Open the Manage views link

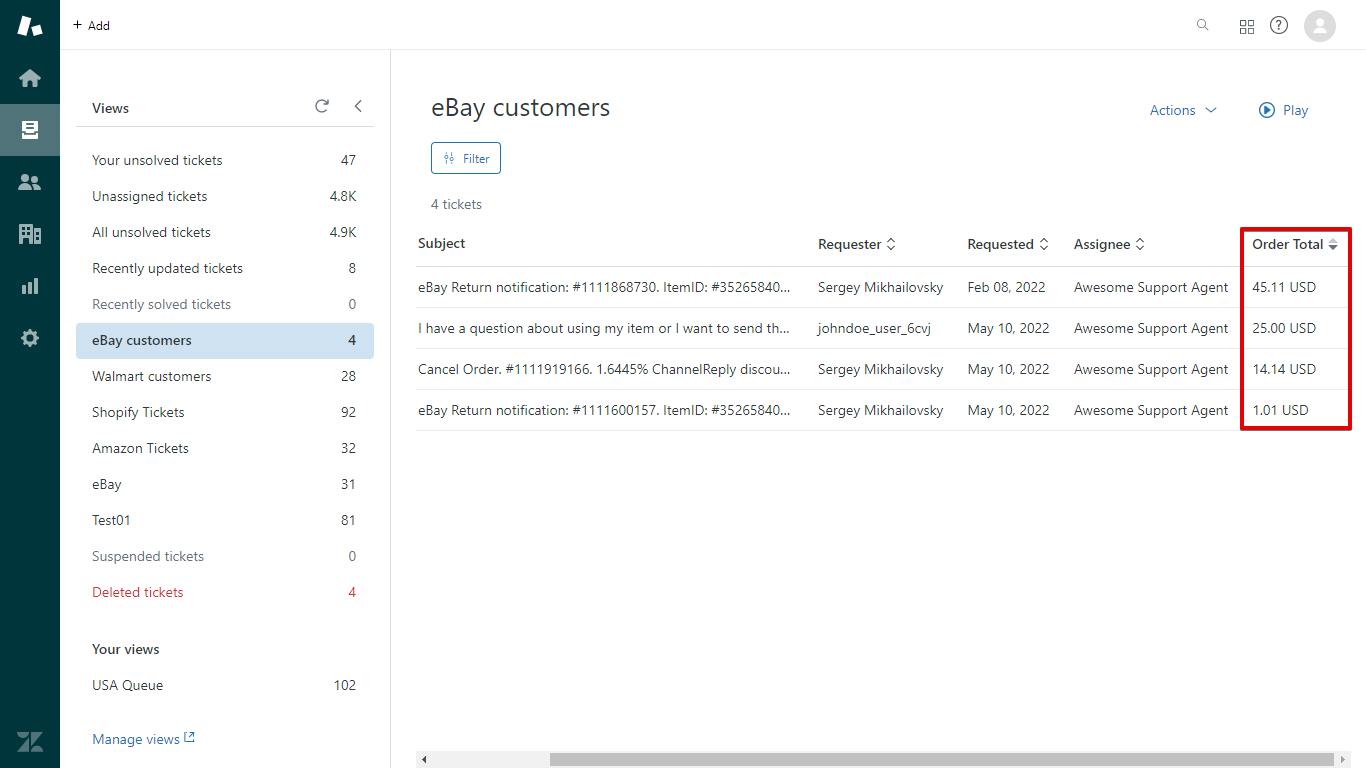(x=143, y=739)
